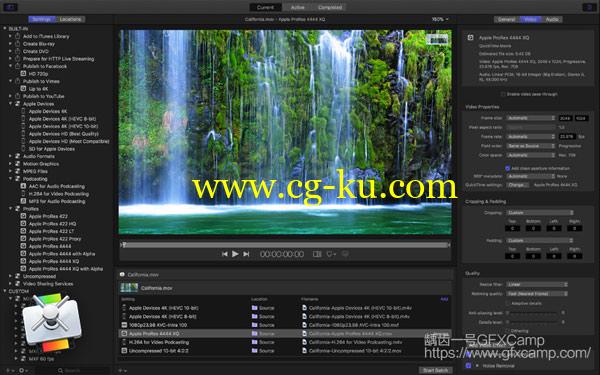
Task: Click the Apple ProRes 422 setting icon
Action: [x=23, y=216]
